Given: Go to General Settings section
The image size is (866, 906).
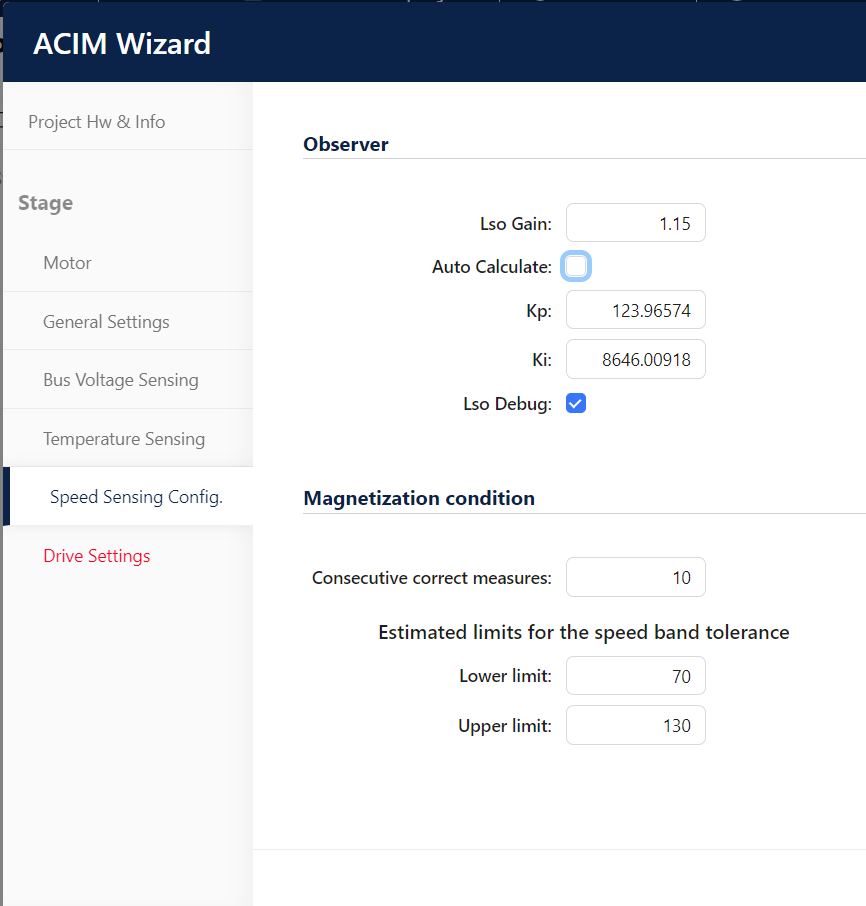Looking at the screenshot, I should coord(106,322).
